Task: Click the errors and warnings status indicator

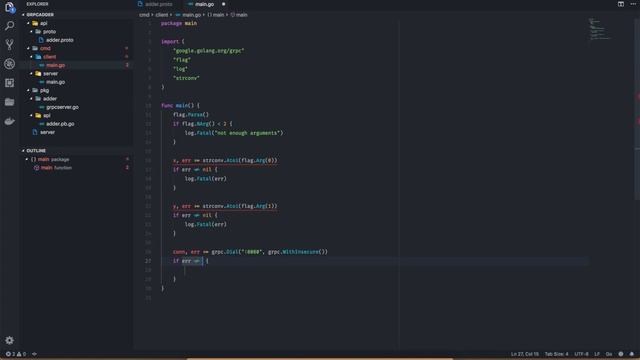Action: click(x=16, y=354)
